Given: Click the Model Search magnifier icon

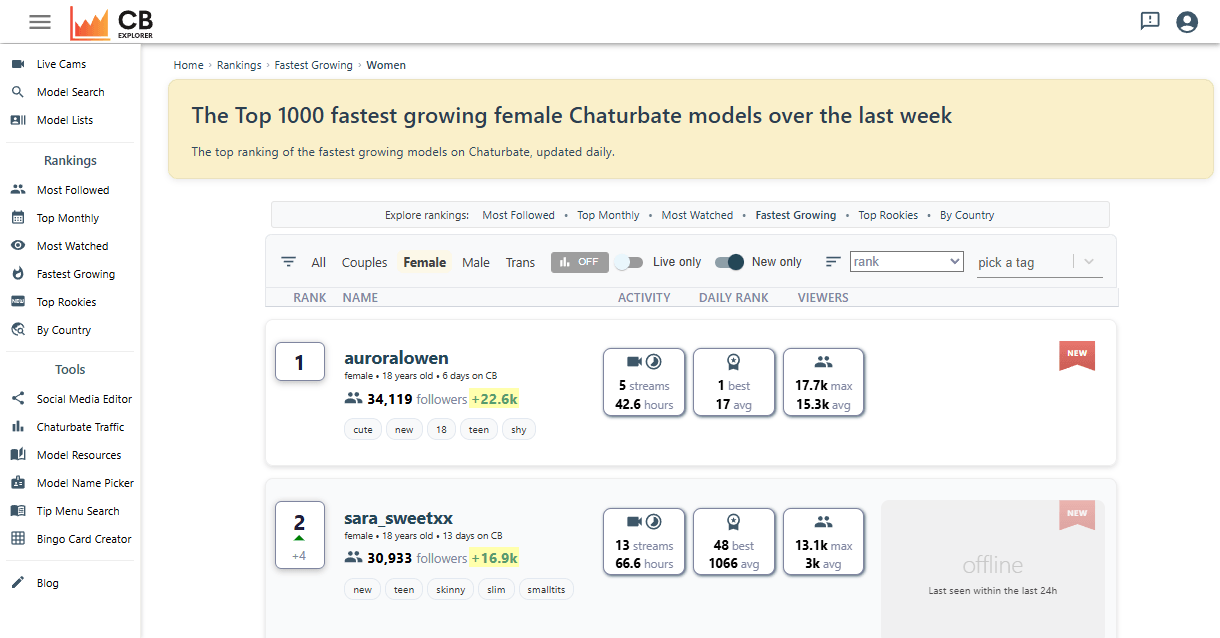Looking at the screenshot, I should (17, 92).
